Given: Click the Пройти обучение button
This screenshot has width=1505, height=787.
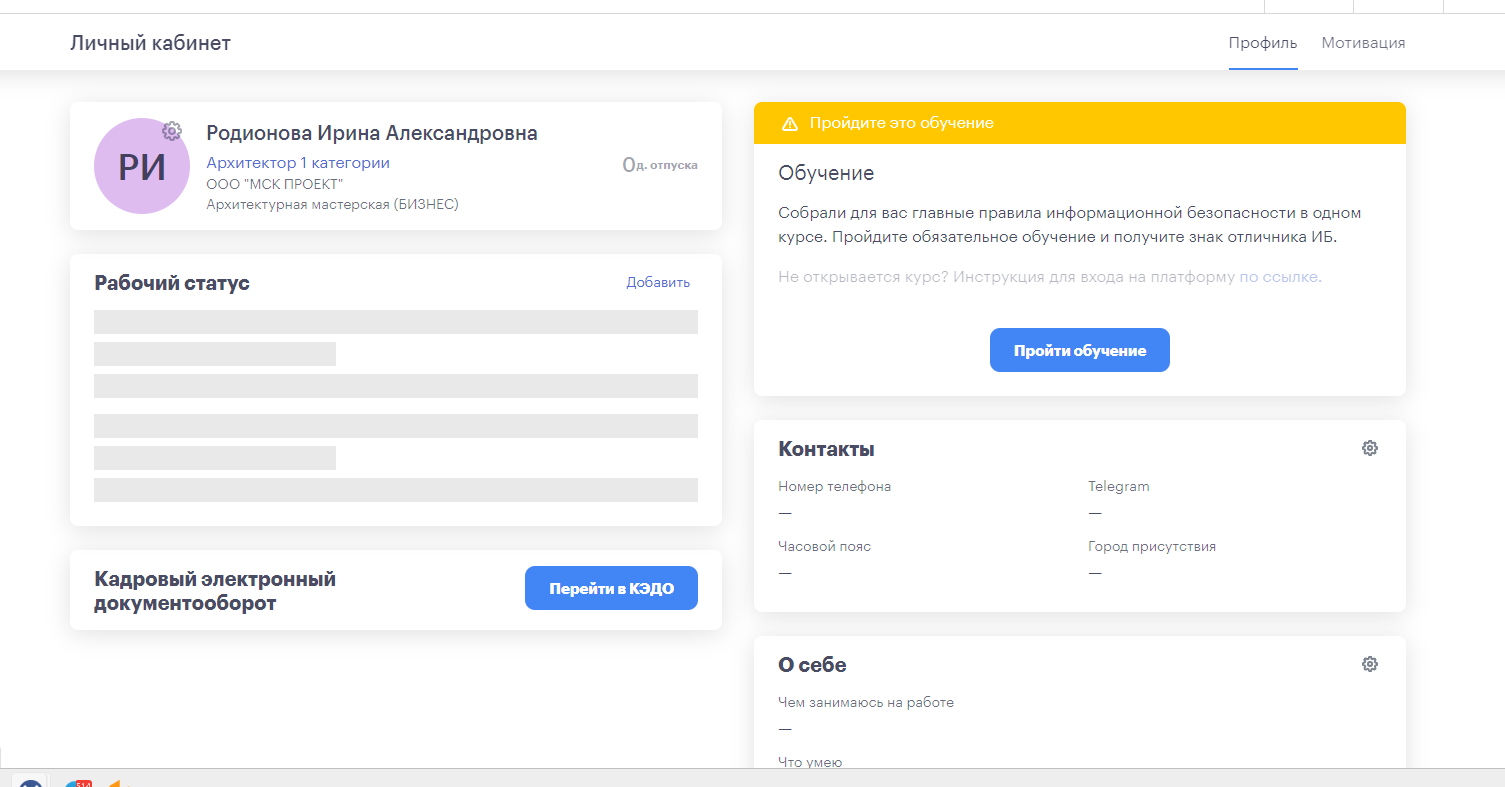Looking at the screenshot, I should point(1080,350).
